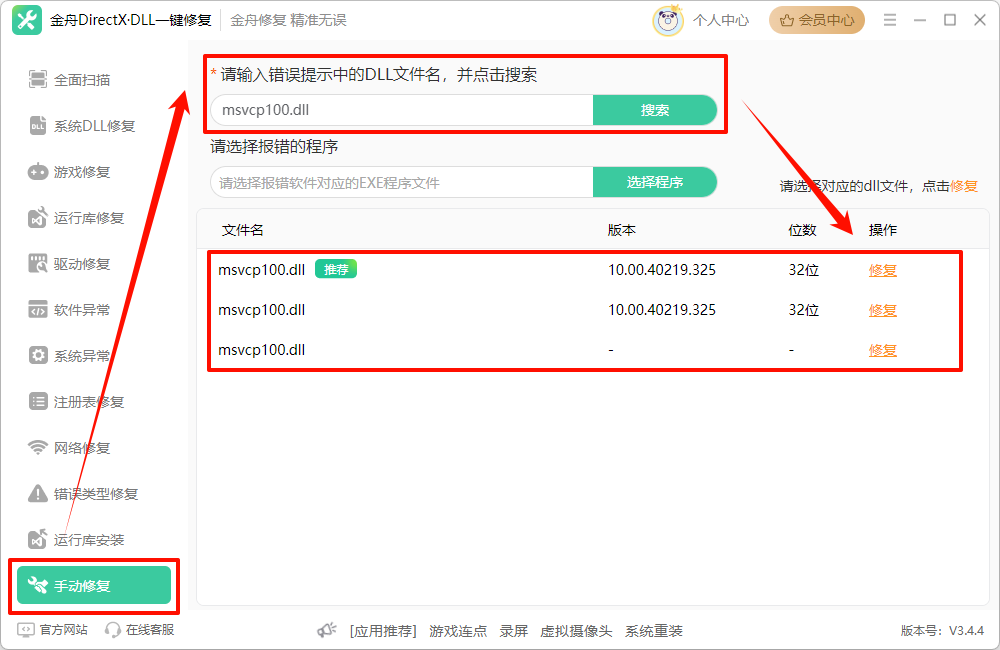The image size is (1000, 650).
Task: Click the 驱动修复 driver icon
Action: tap(38, 263)
